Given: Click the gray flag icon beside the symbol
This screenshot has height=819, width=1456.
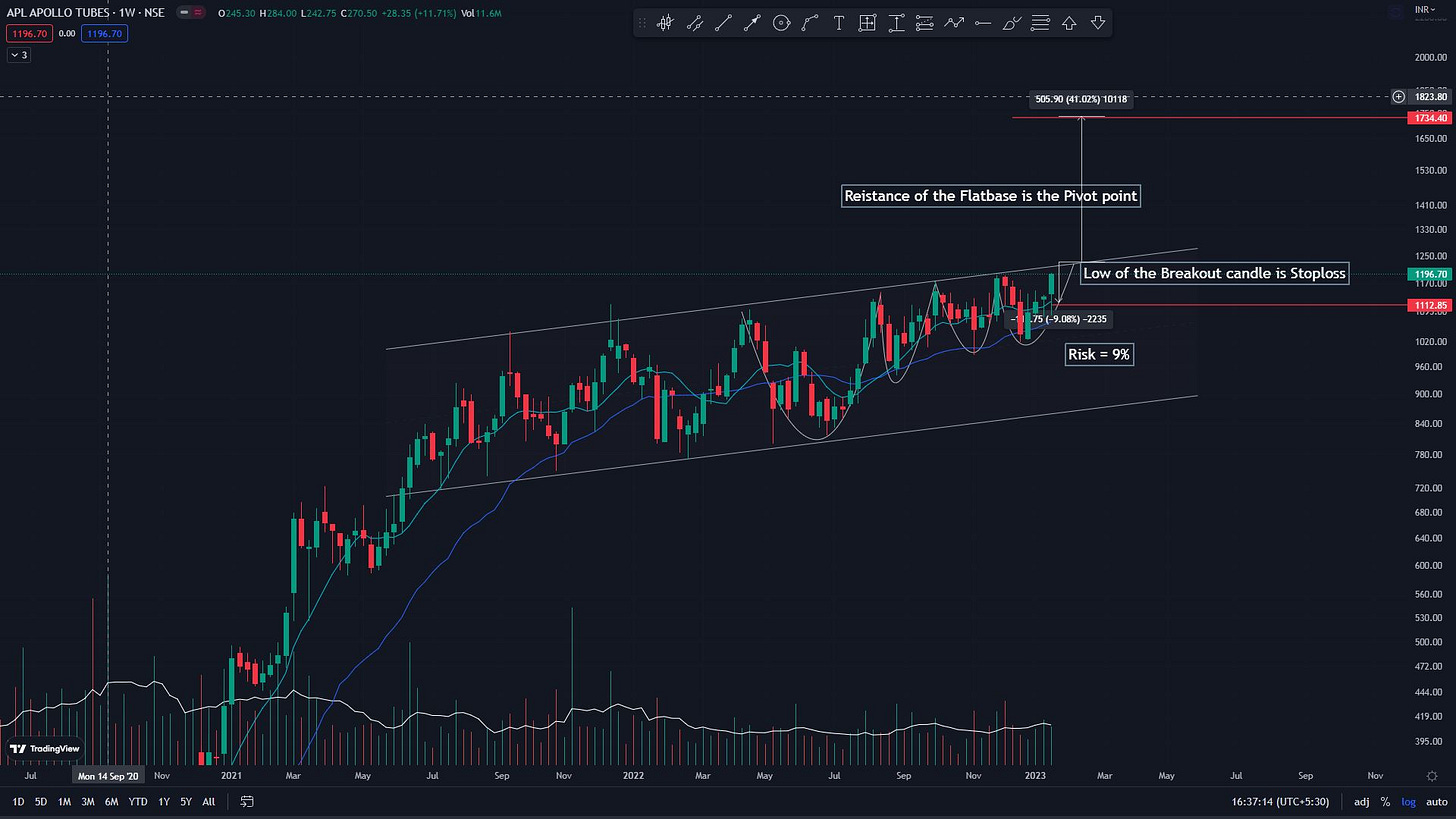Looking at the screenshot, I should coord(185,13).
